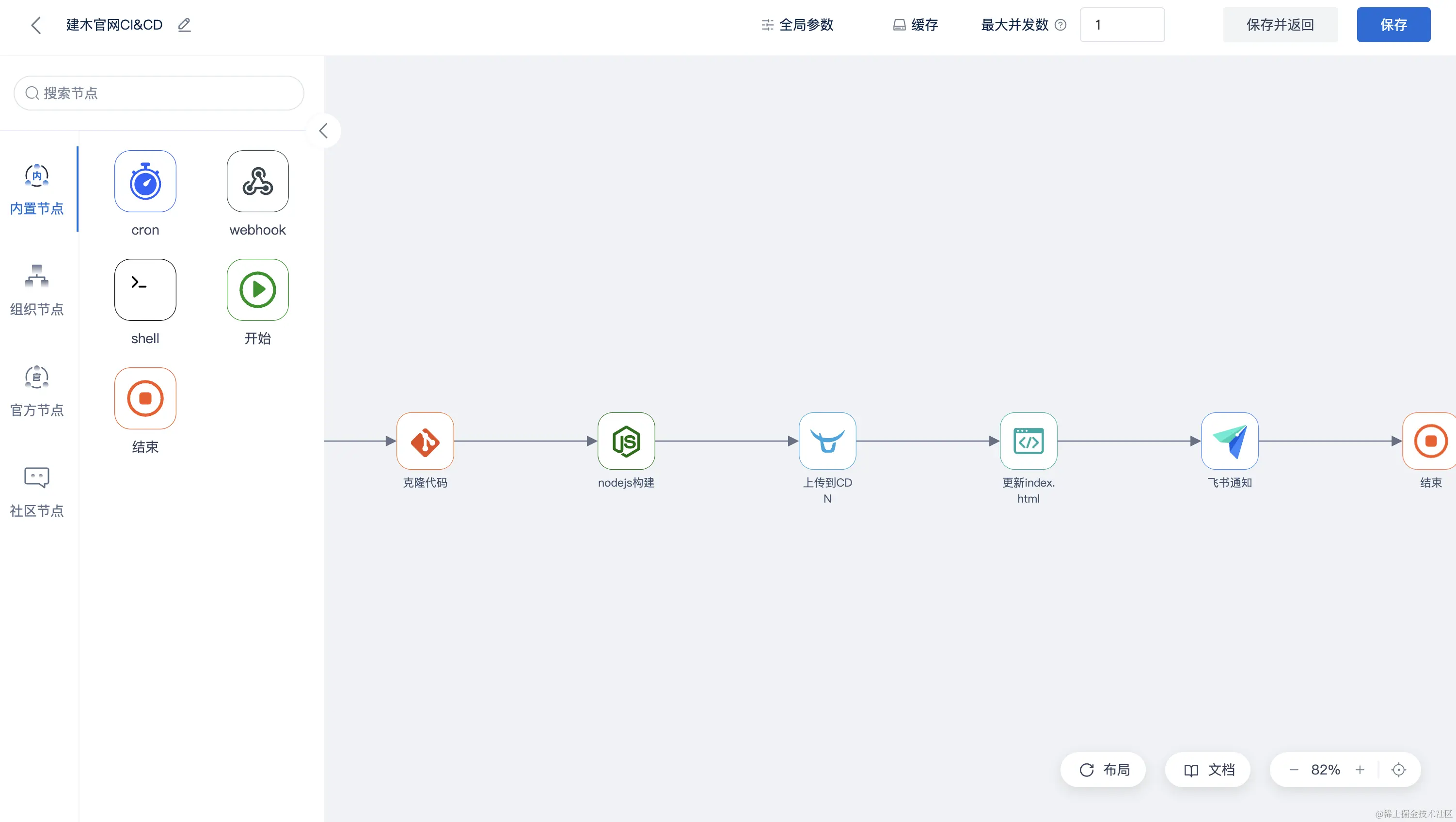Image resolution: width=1456 pixels, height=822 pixels.
Task: Zoom in with the plus button
Action: click(x=1360, y=770)
